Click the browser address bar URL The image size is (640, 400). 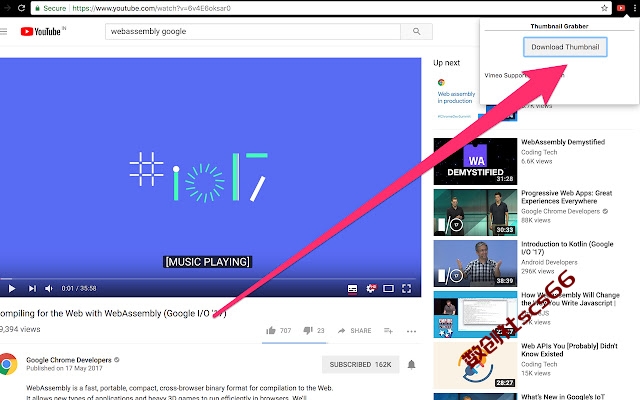click(151, 8)
